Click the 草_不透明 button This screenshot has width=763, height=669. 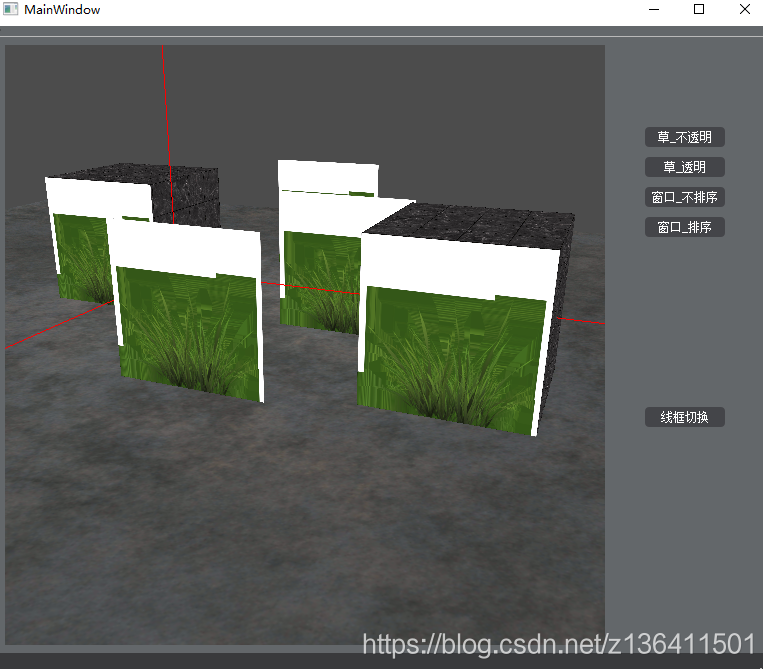pos(685,137)
